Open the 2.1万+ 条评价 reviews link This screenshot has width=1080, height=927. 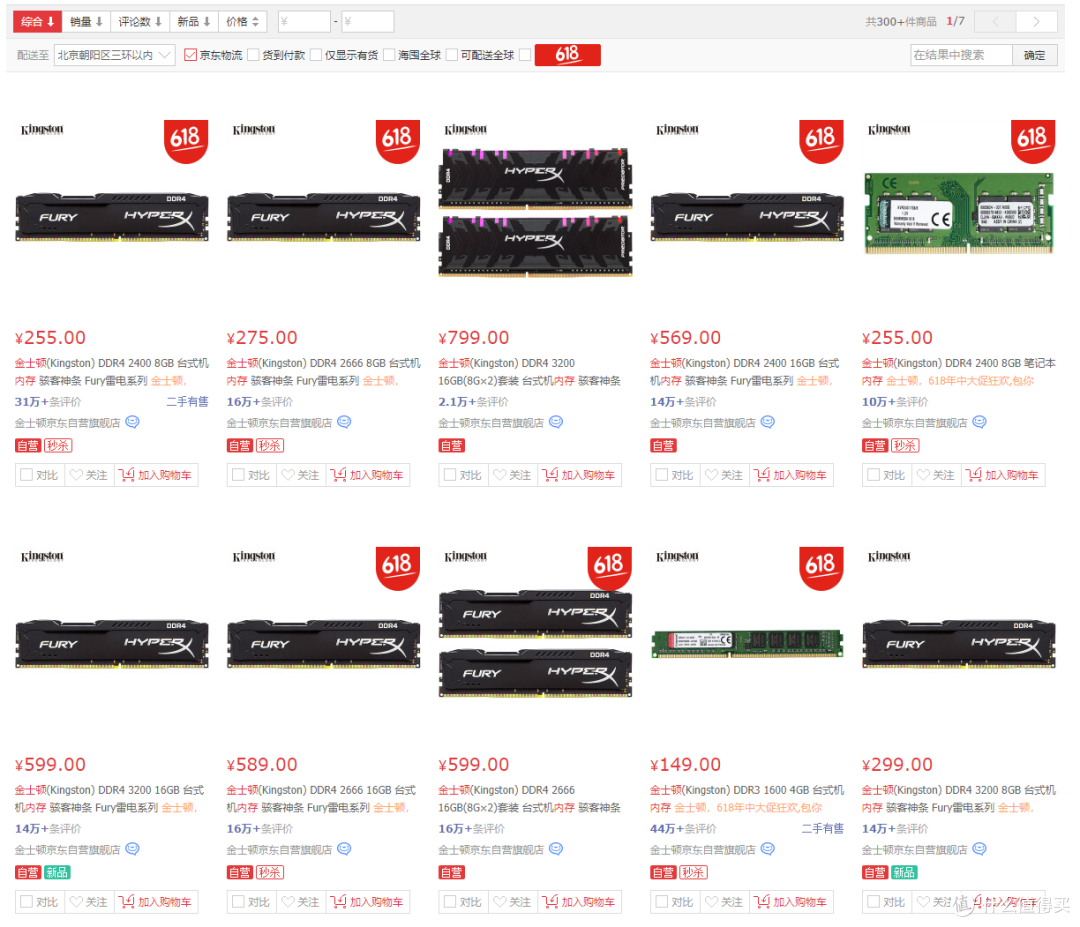473,402
